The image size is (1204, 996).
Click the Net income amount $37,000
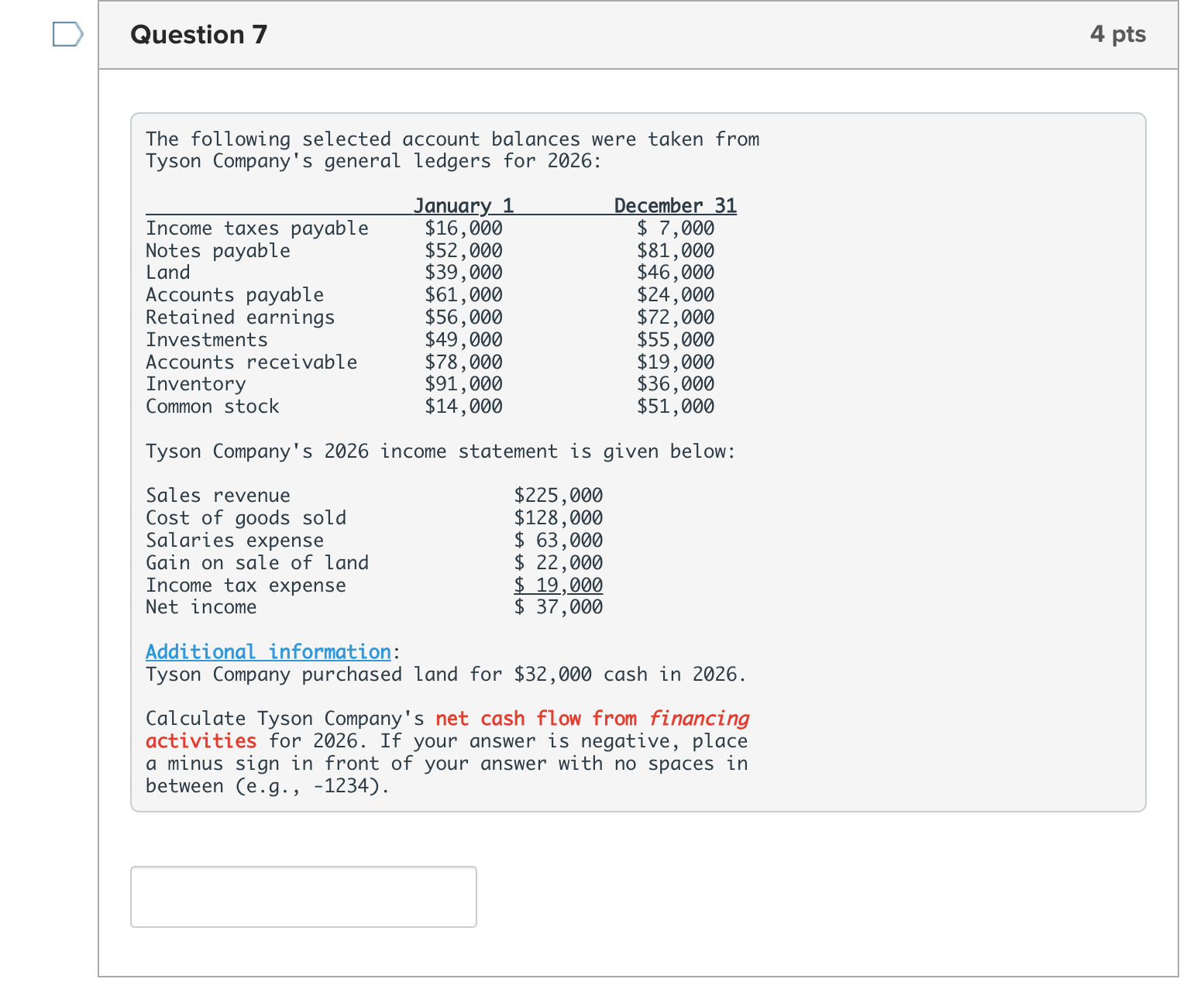(x=559, y=607)
